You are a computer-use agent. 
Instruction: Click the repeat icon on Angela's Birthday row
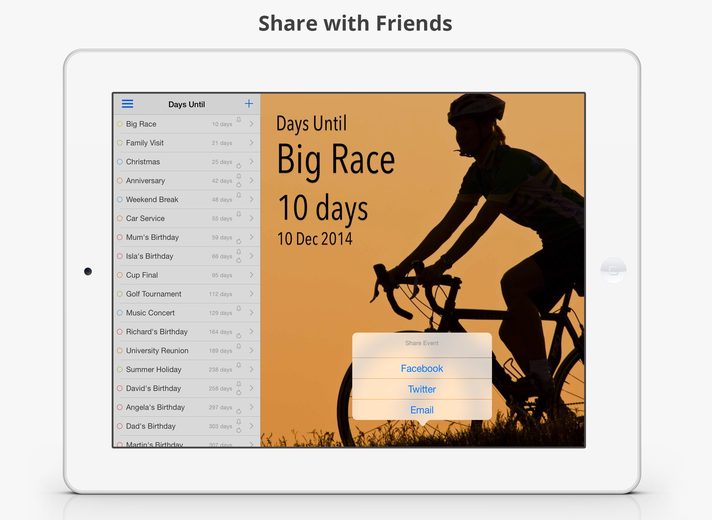239,412
